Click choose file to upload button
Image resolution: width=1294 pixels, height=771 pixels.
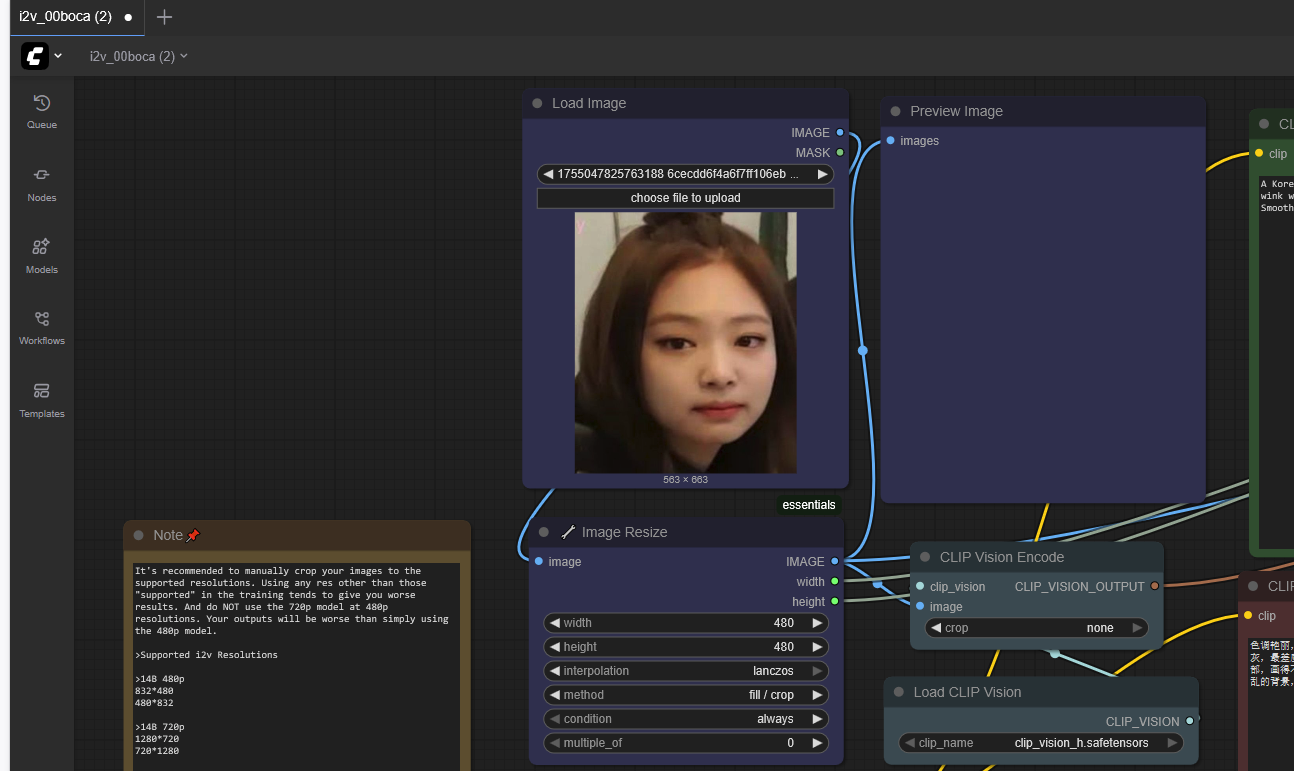click(685, 198)
